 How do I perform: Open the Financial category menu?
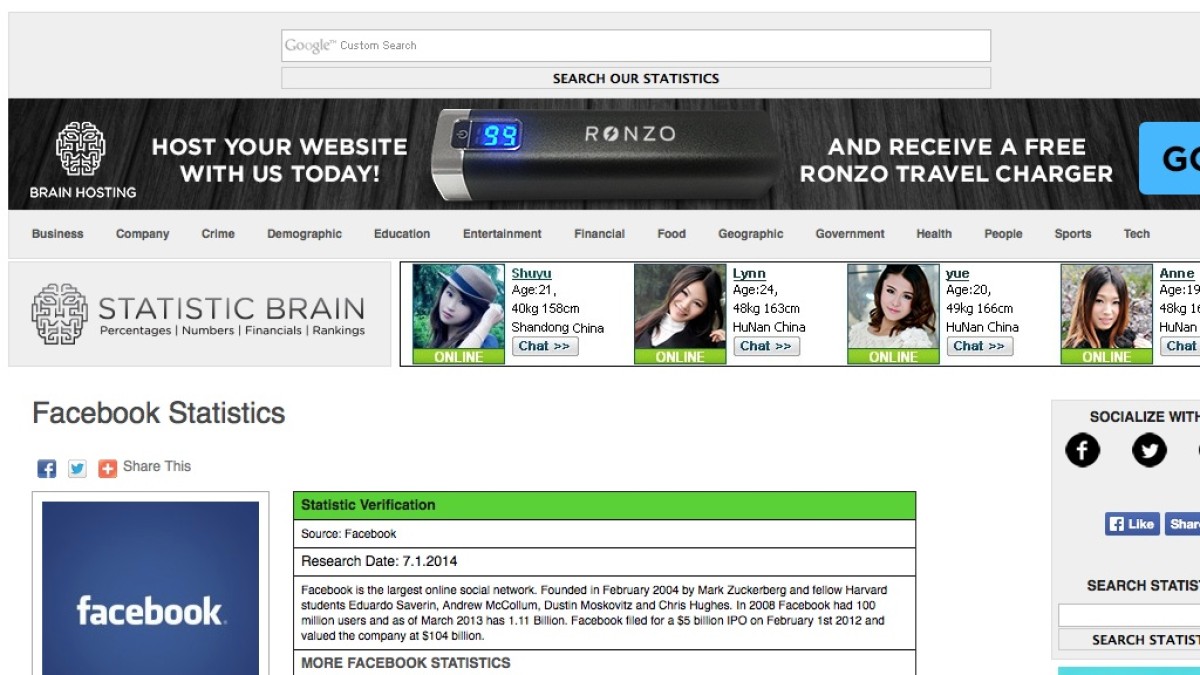tap(600, 234)
